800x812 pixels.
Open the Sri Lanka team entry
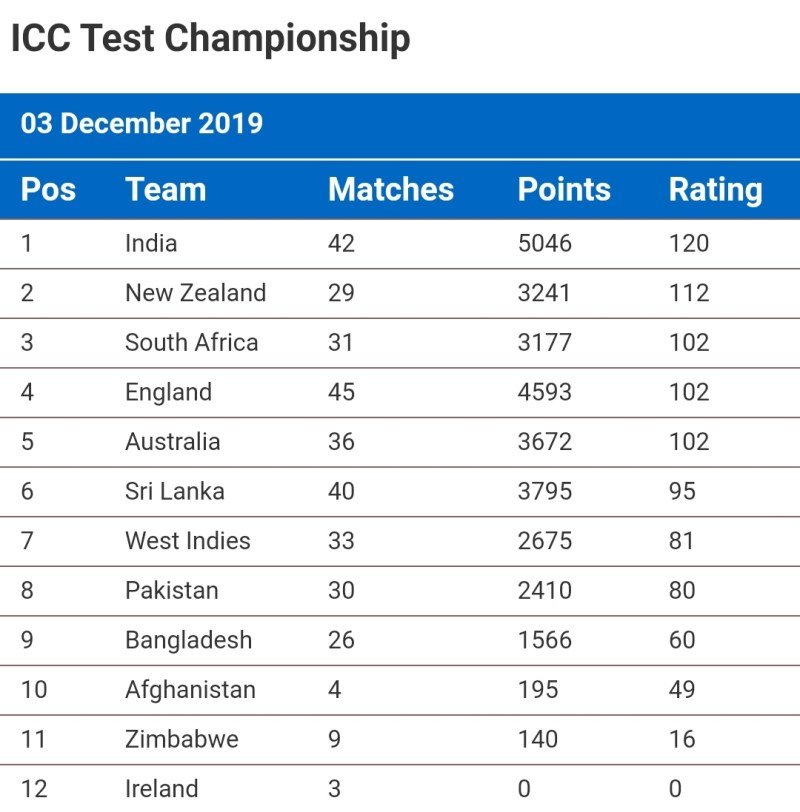click(174, 491)
